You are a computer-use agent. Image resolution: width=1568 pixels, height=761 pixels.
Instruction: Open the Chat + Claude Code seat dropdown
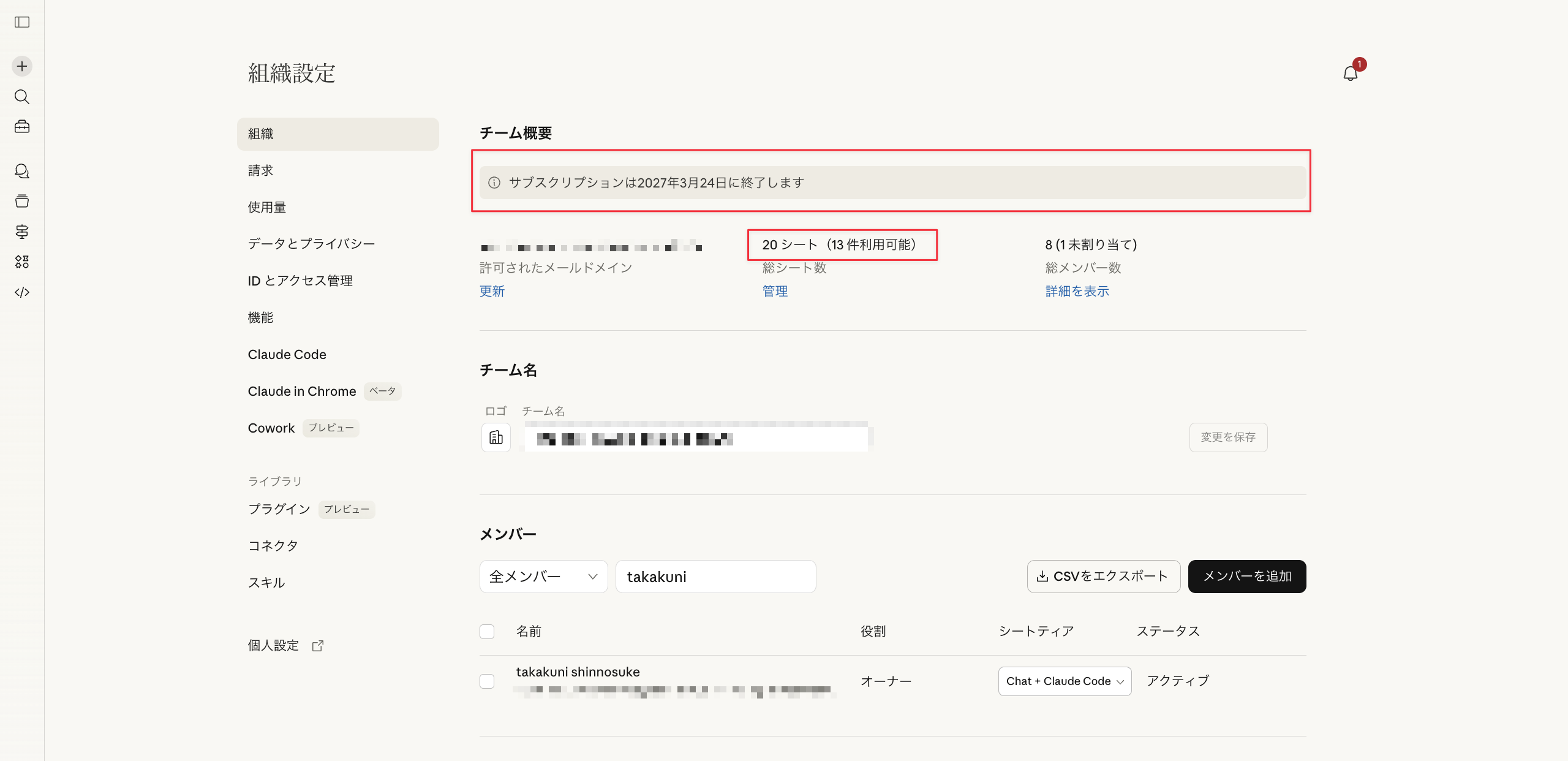[x=1065, y=681]
